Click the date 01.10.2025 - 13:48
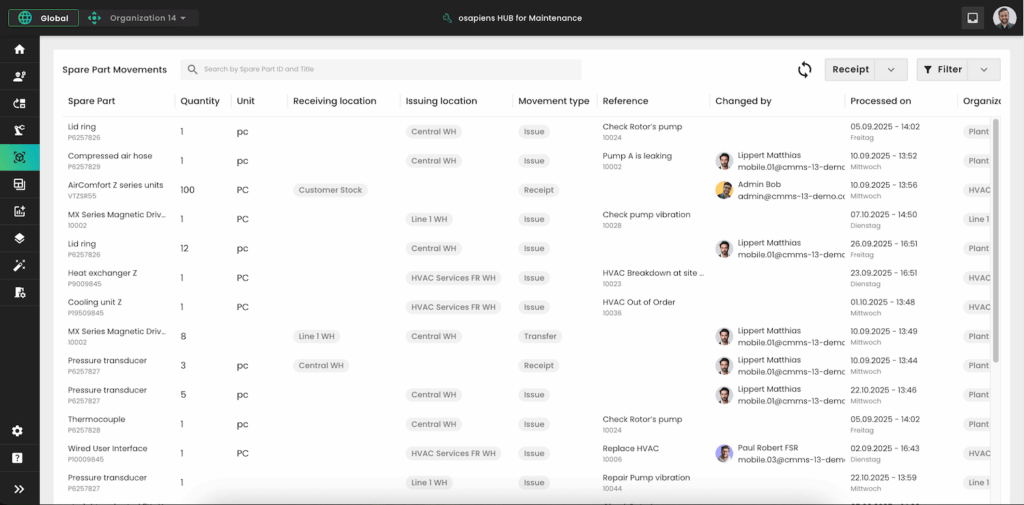The width and height of the screenshot is (1024, 505). [x=882, y=302]
